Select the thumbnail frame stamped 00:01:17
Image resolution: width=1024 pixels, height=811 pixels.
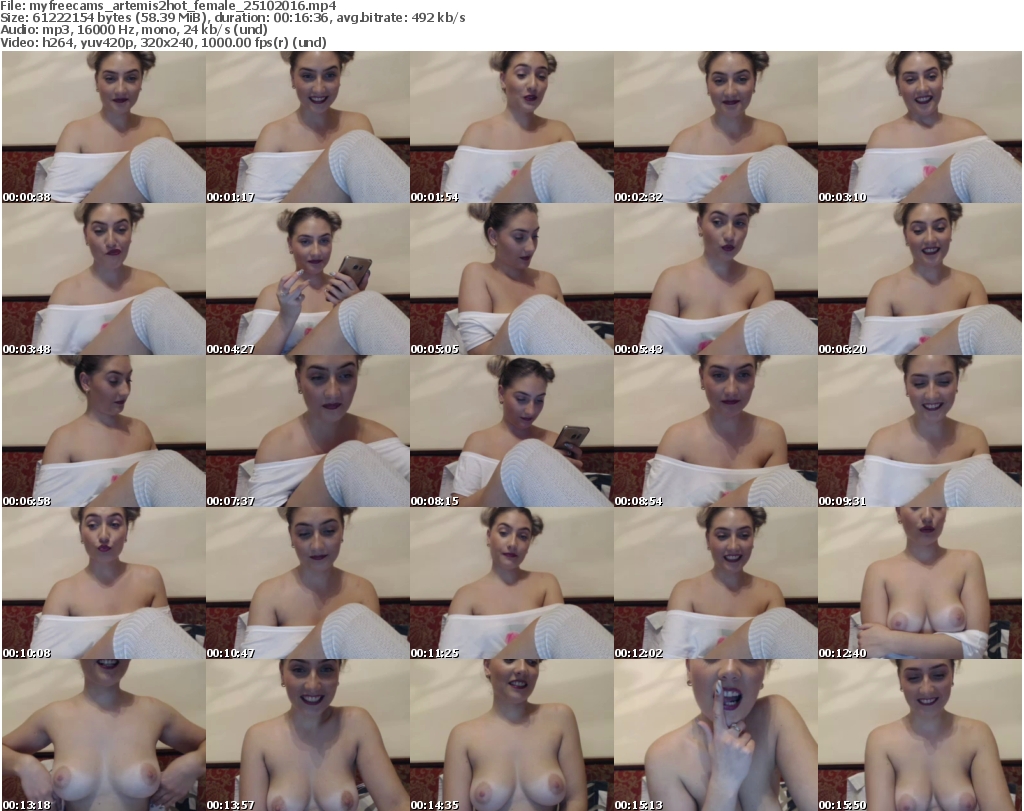(x=308, y=127)
